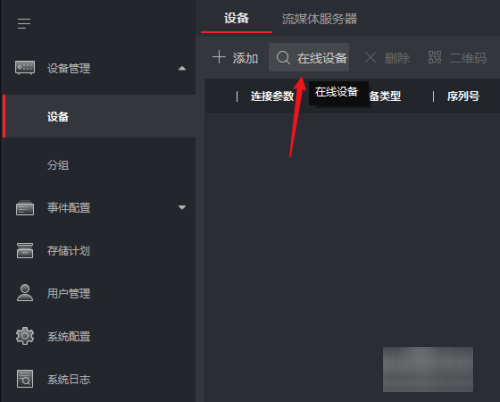Screen dimensions: 500x402
Task: Select the 设备 tab at top
Action: pos(236,18)
